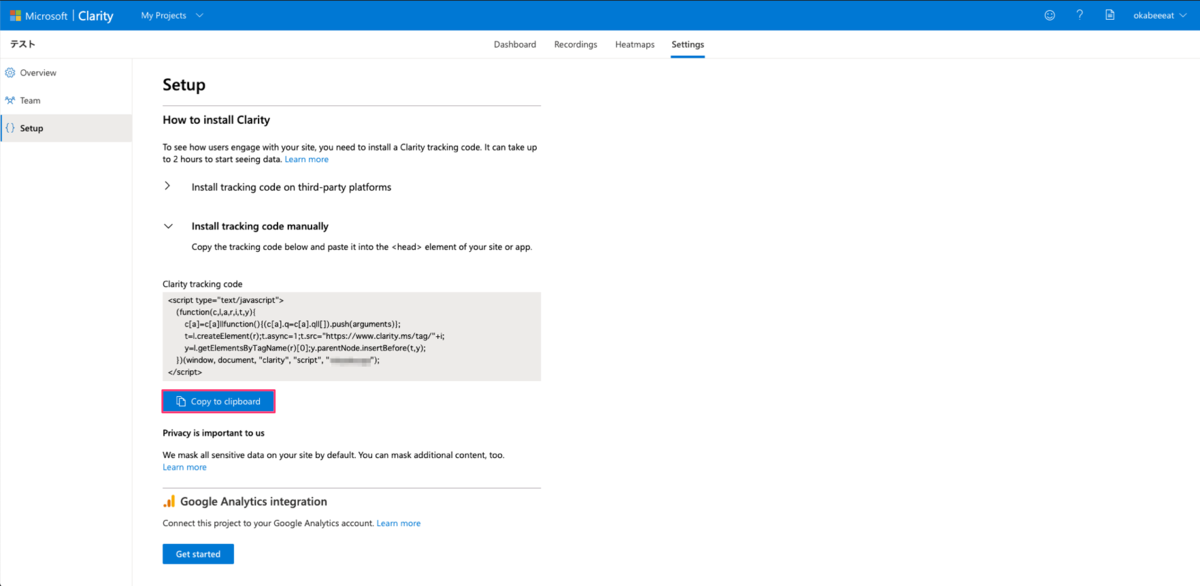
Task: Click the Get started button
Action: (198, 554)
